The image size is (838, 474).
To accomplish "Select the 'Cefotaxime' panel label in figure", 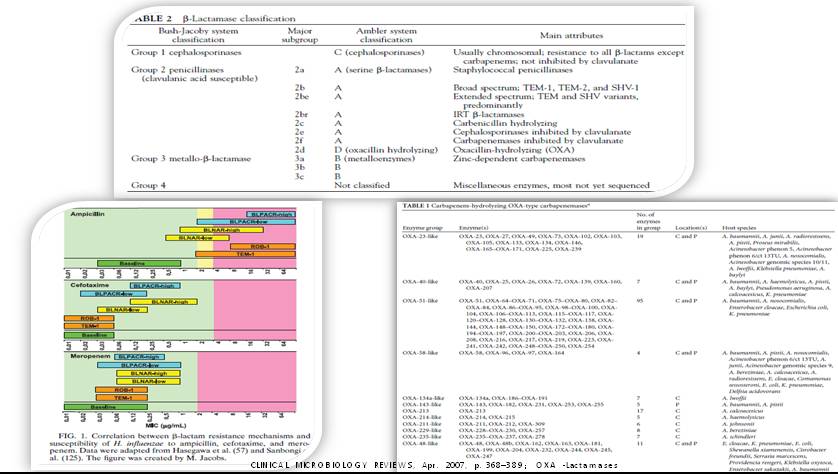I will pyautogui.click(x=88, y=285).
